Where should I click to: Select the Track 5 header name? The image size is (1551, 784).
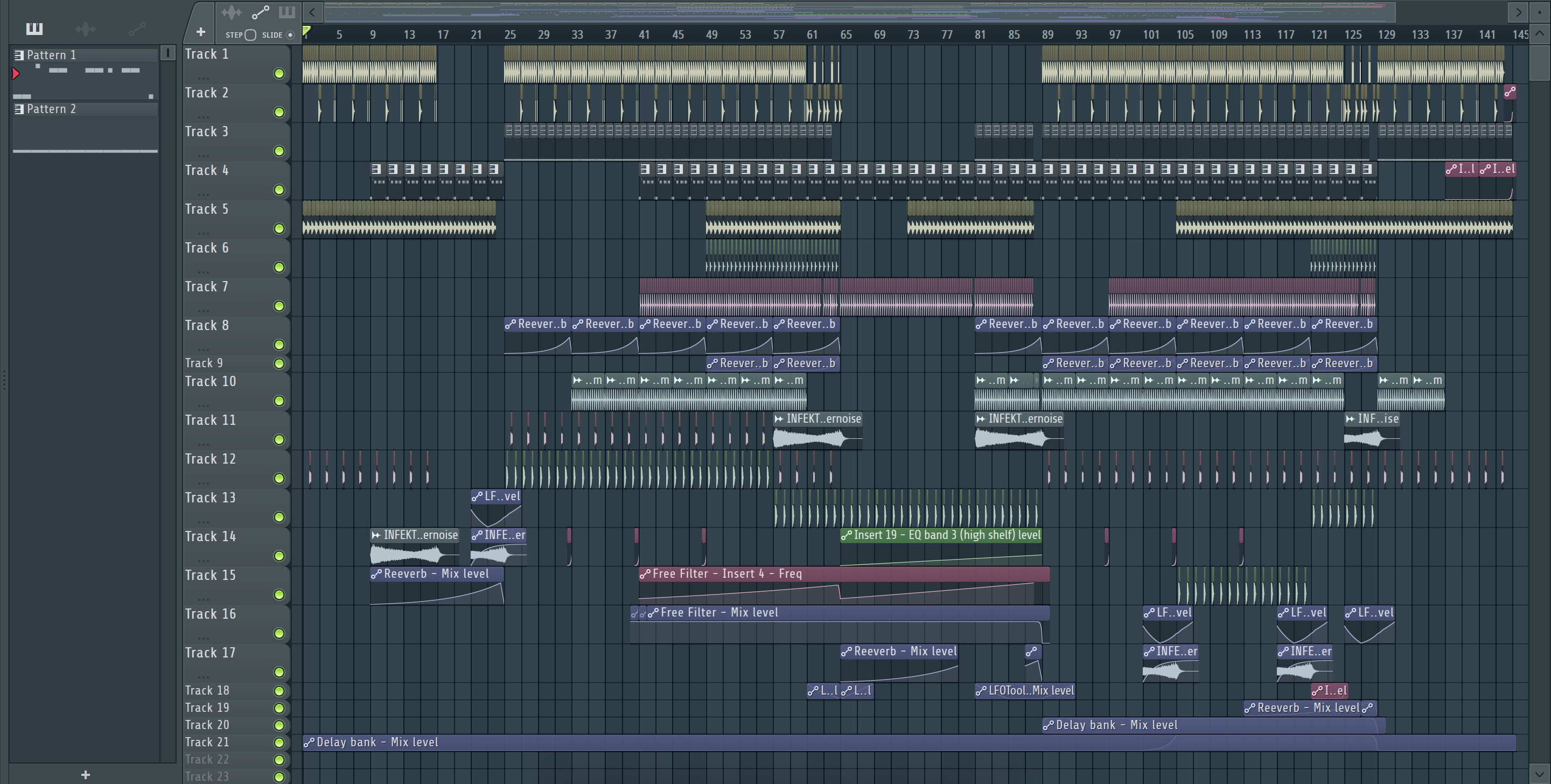pos(206,209)
